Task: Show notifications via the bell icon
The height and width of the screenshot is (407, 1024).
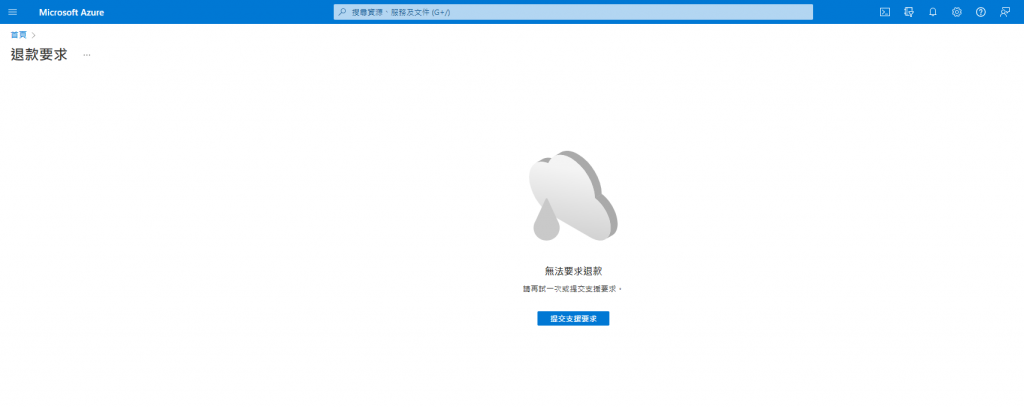Action: [x=933, y=12]
